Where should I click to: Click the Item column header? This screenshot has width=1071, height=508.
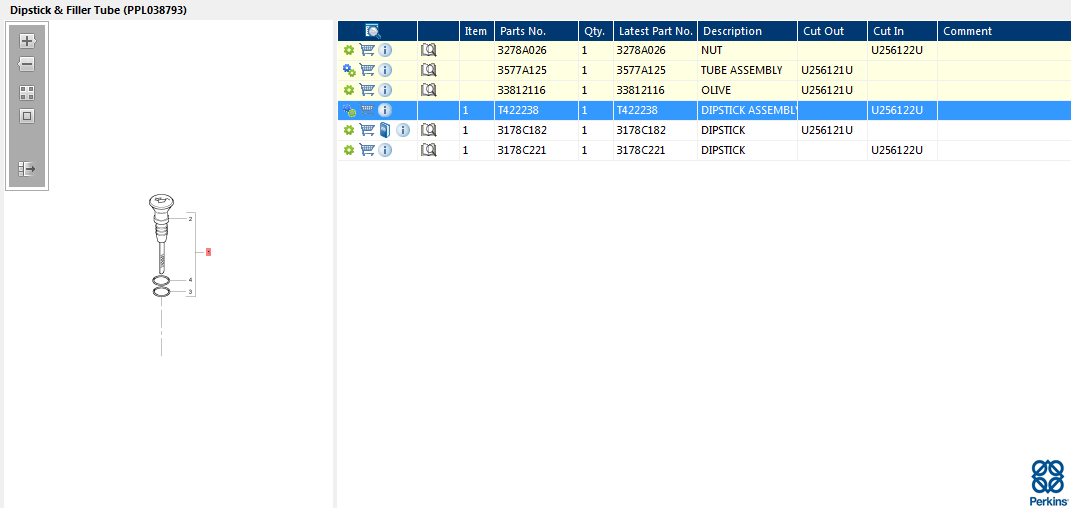(x=477, y=31)
